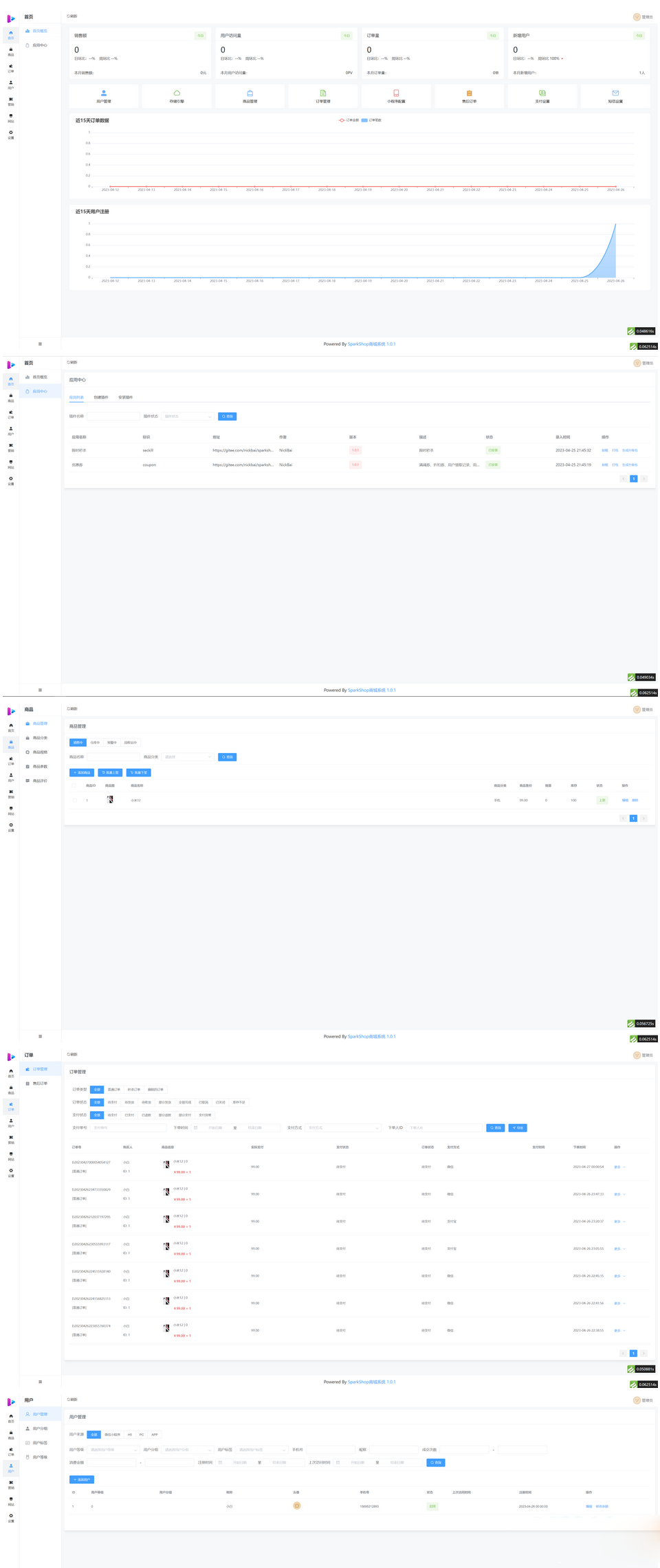Image resolution: width=660 pixels, height=1568 pixels.
Task: Select the 仓库中 product status tab
Action: coord(95,743)
